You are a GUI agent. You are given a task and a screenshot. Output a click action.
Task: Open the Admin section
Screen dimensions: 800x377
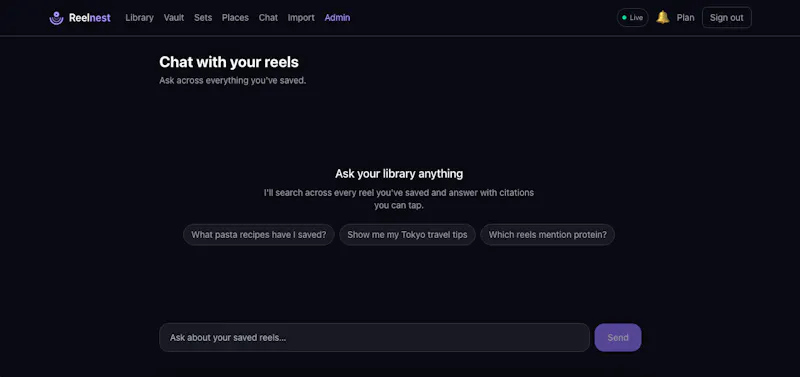pyautogui.click(x=337, y=18)
